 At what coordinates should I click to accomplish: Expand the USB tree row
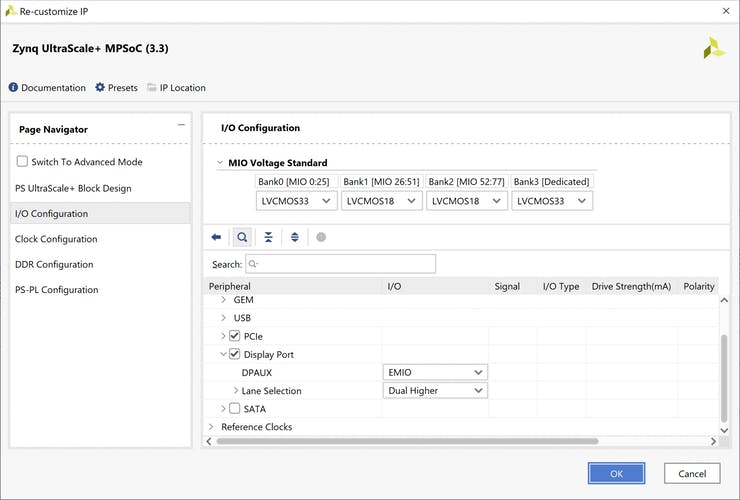223,318
